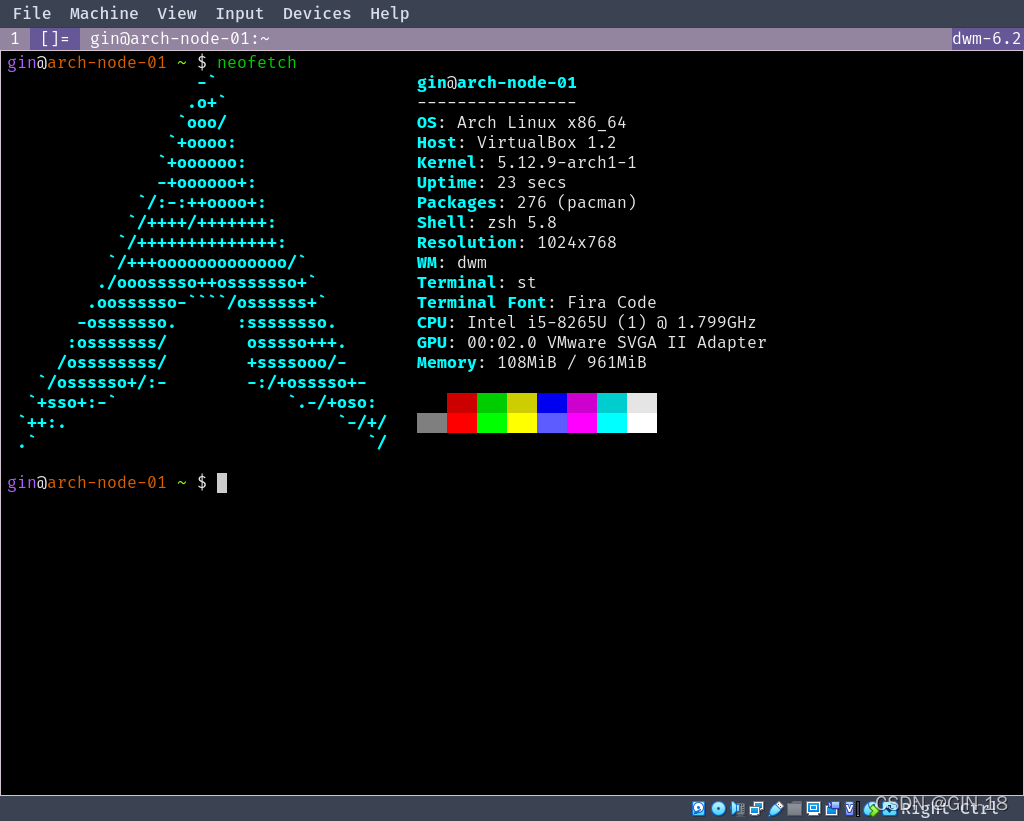The width and height of the screenshot is (1024, 821).
Task: Click the Uptime: 23 secs line
Action: pos(491,182)
